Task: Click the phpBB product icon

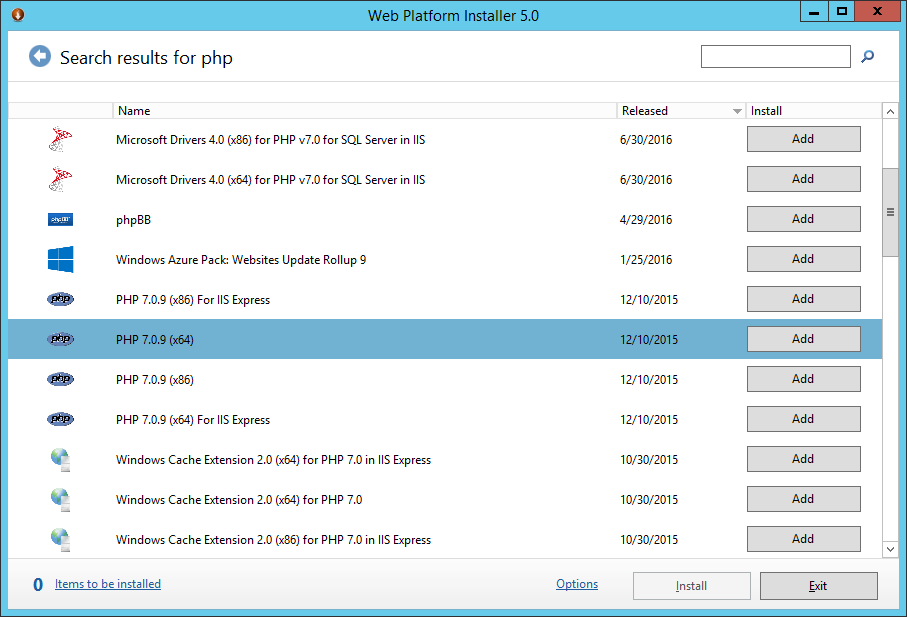Action: [60, 220]
